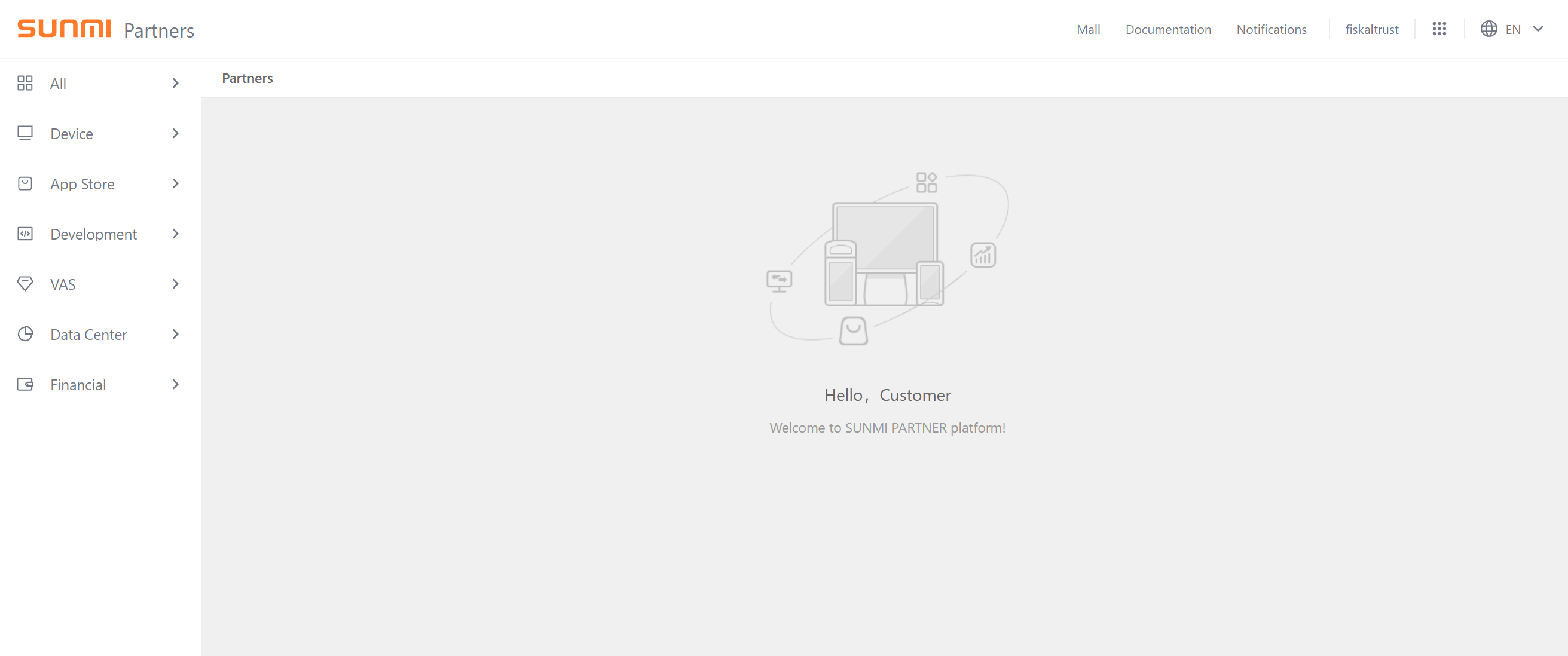Screen dimensions: 1568x656
Task: Expand the VAS sidebar section
Action: pos(175,284)
